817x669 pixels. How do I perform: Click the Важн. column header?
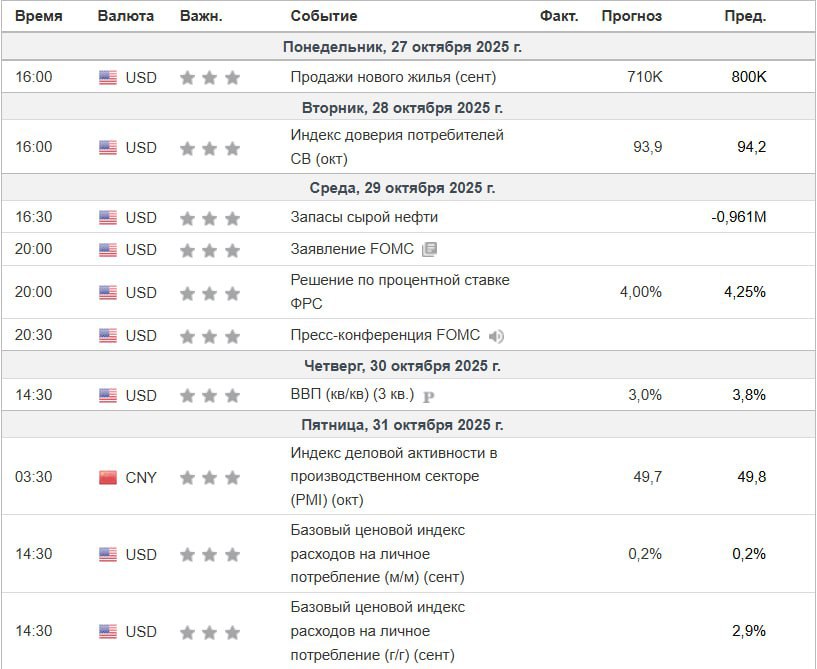[x=201, y=16]
